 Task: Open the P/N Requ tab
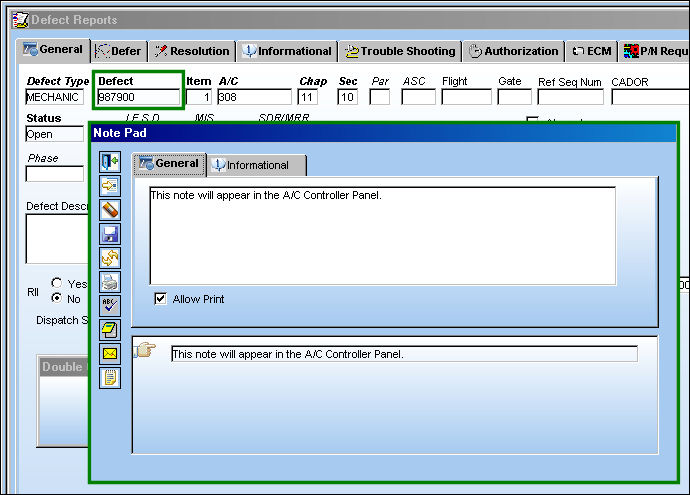point(655,51)
